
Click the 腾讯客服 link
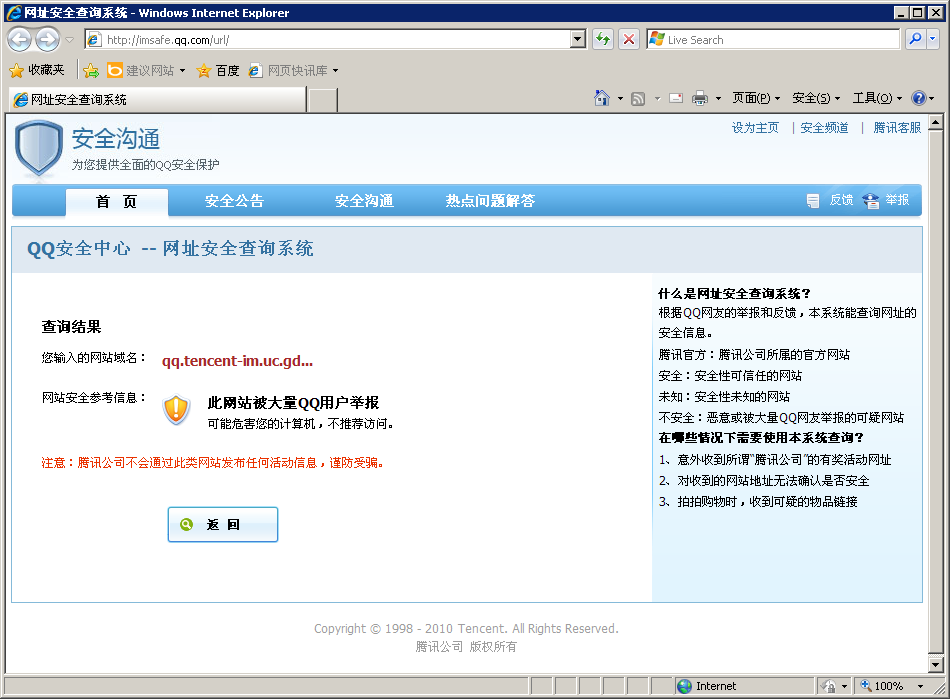[x=897, y=128]
